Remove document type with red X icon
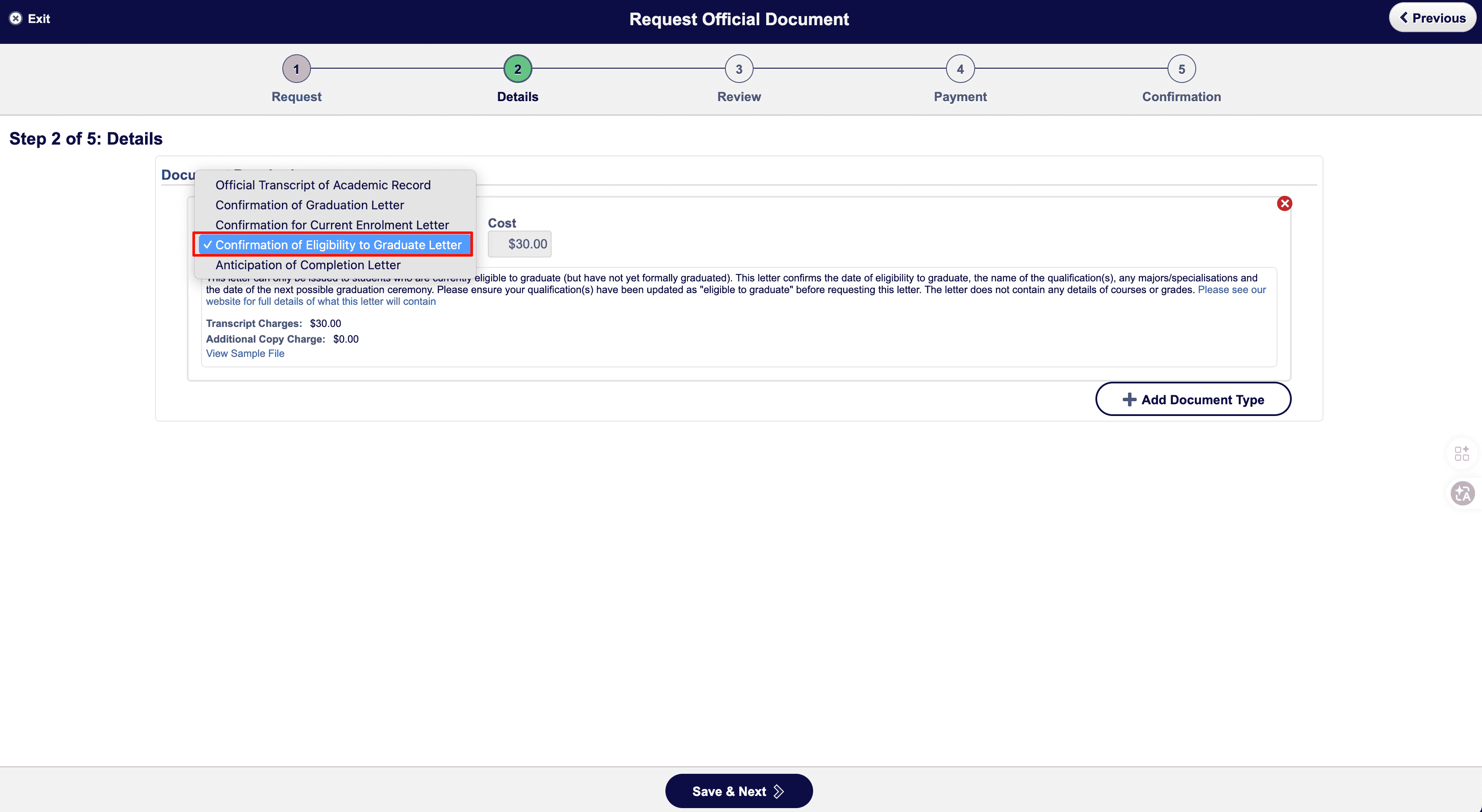Screen dimensions: 1482x812 coord(1284,204)
